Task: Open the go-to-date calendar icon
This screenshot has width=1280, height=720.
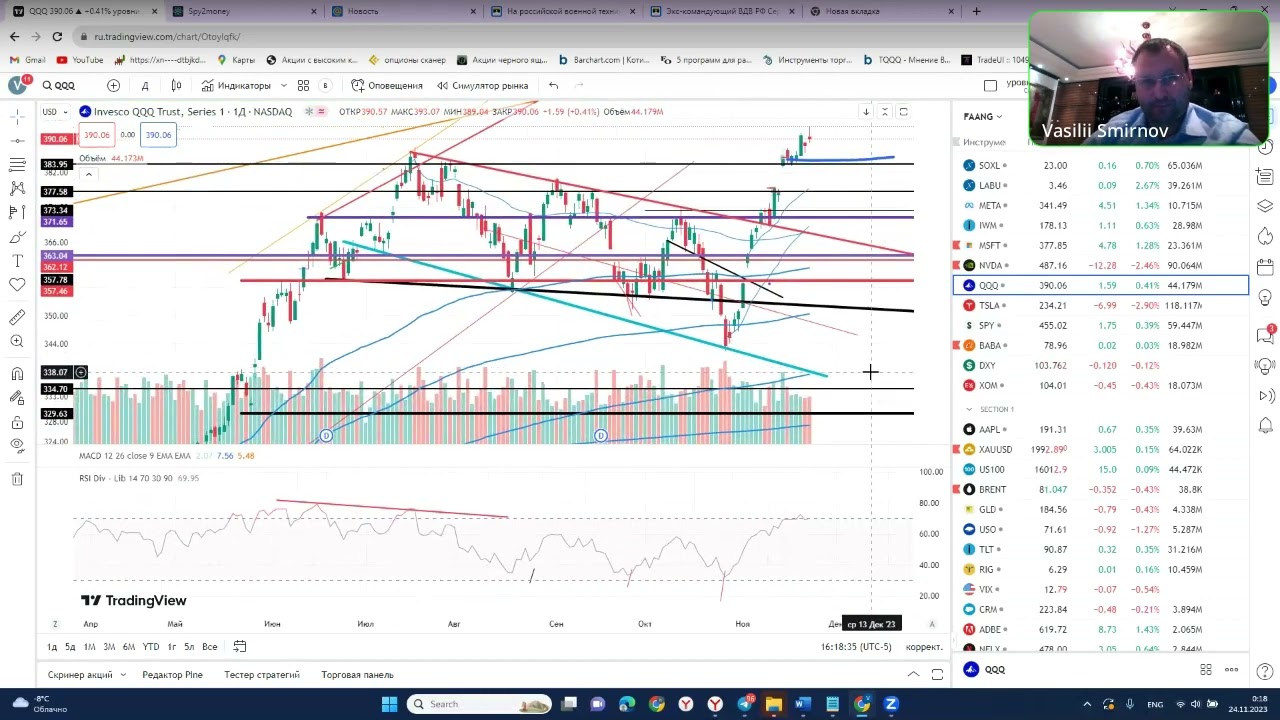Action: tap(240, 647)
